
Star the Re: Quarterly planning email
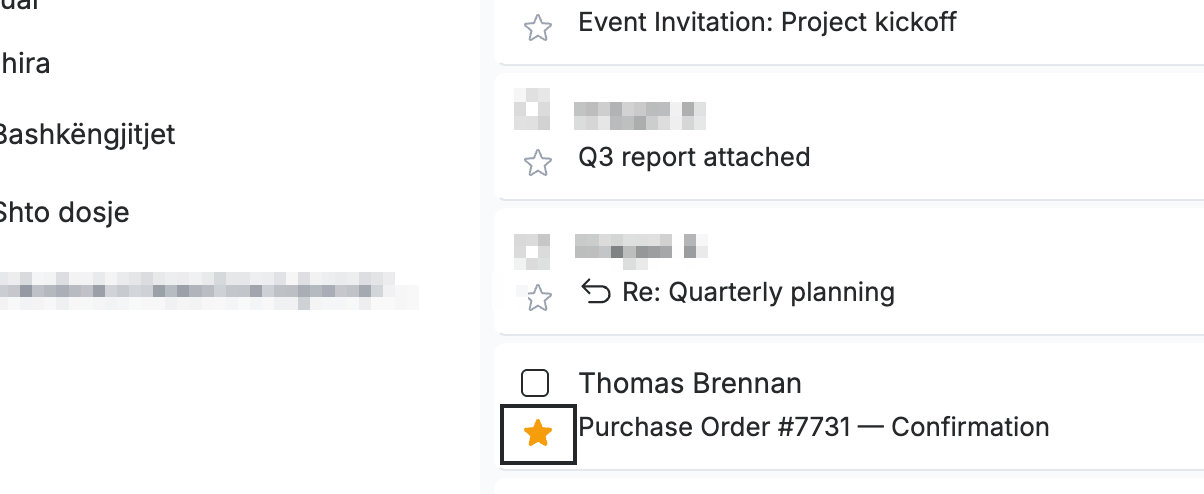pyautogui.click(x=538, y=297)
